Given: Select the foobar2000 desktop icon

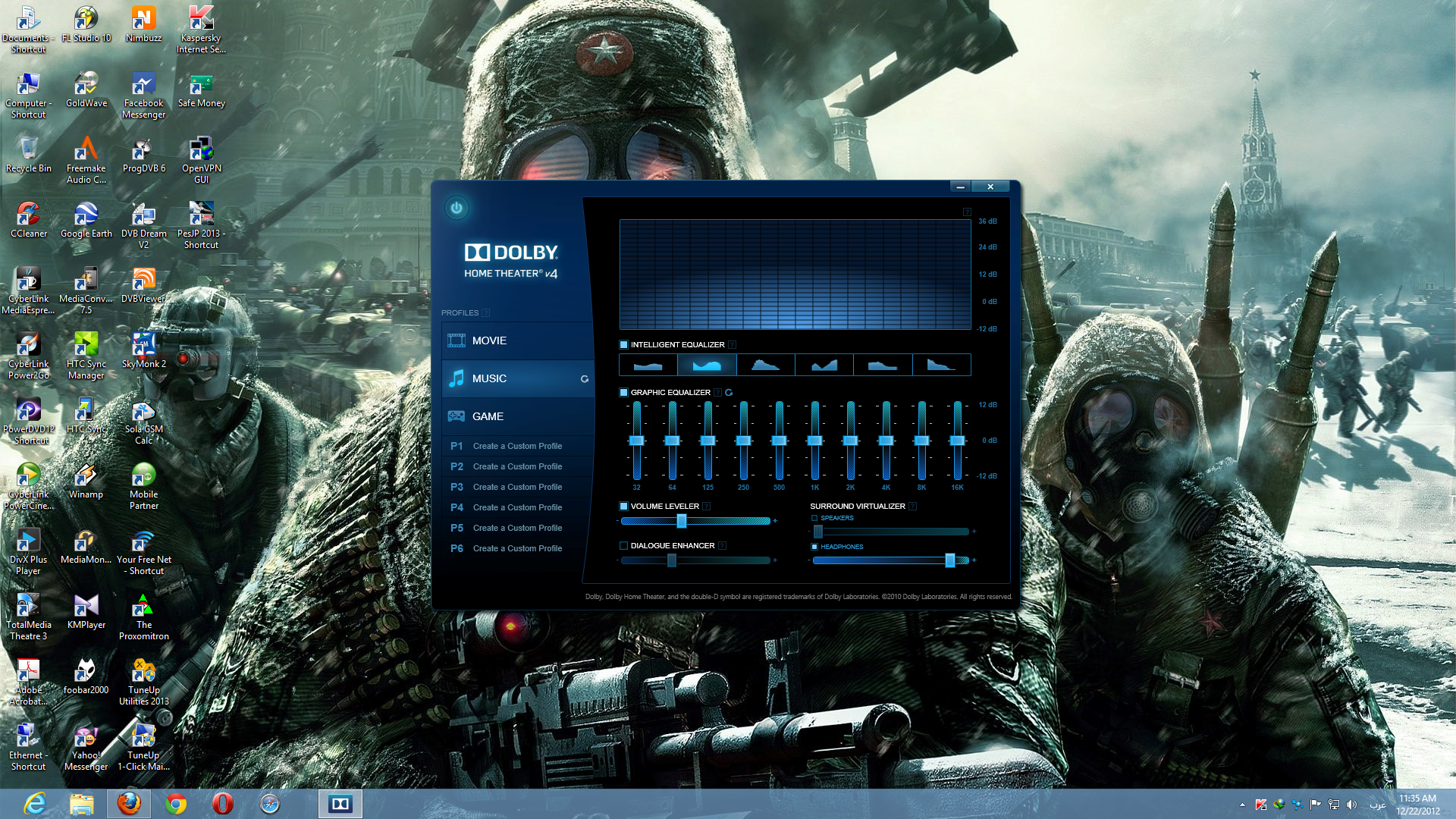Looking at the screenshot, I should (x=86, y=676).
